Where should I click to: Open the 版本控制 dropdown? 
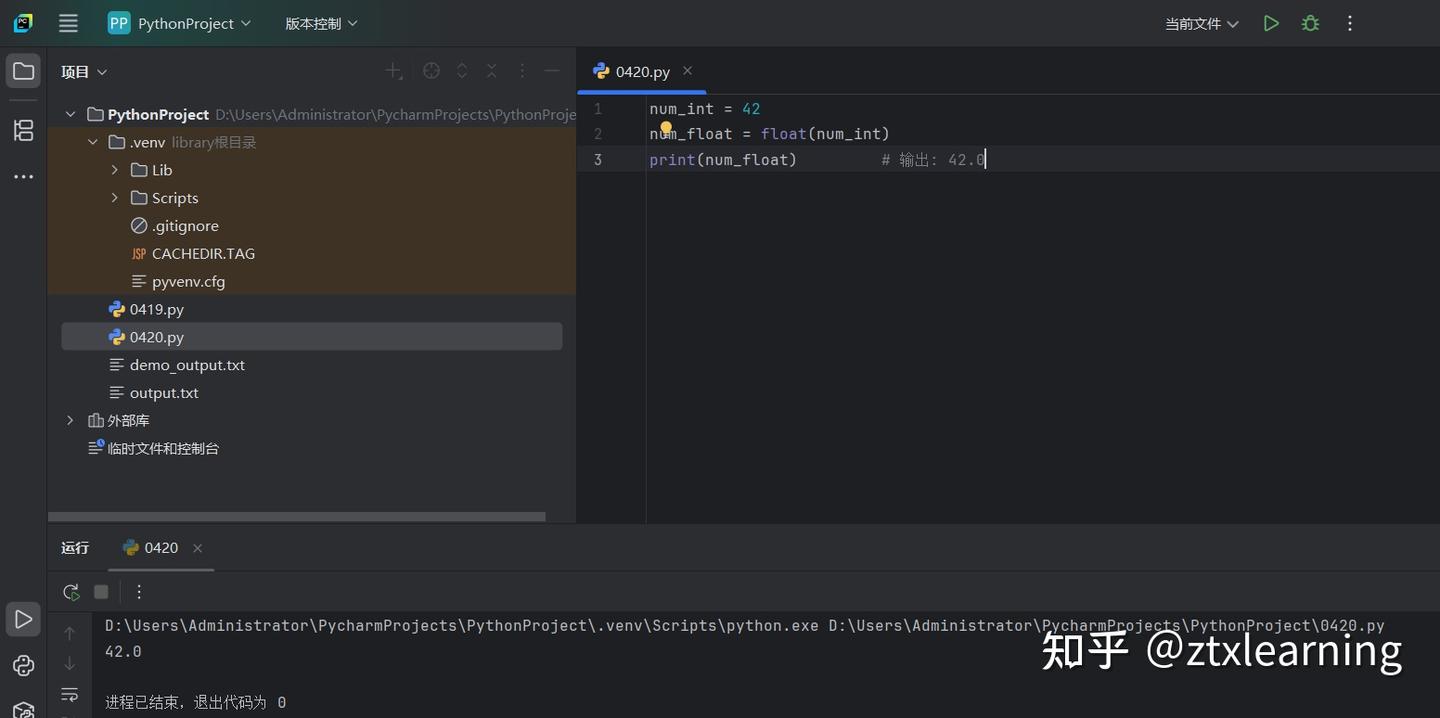[321, 23]
